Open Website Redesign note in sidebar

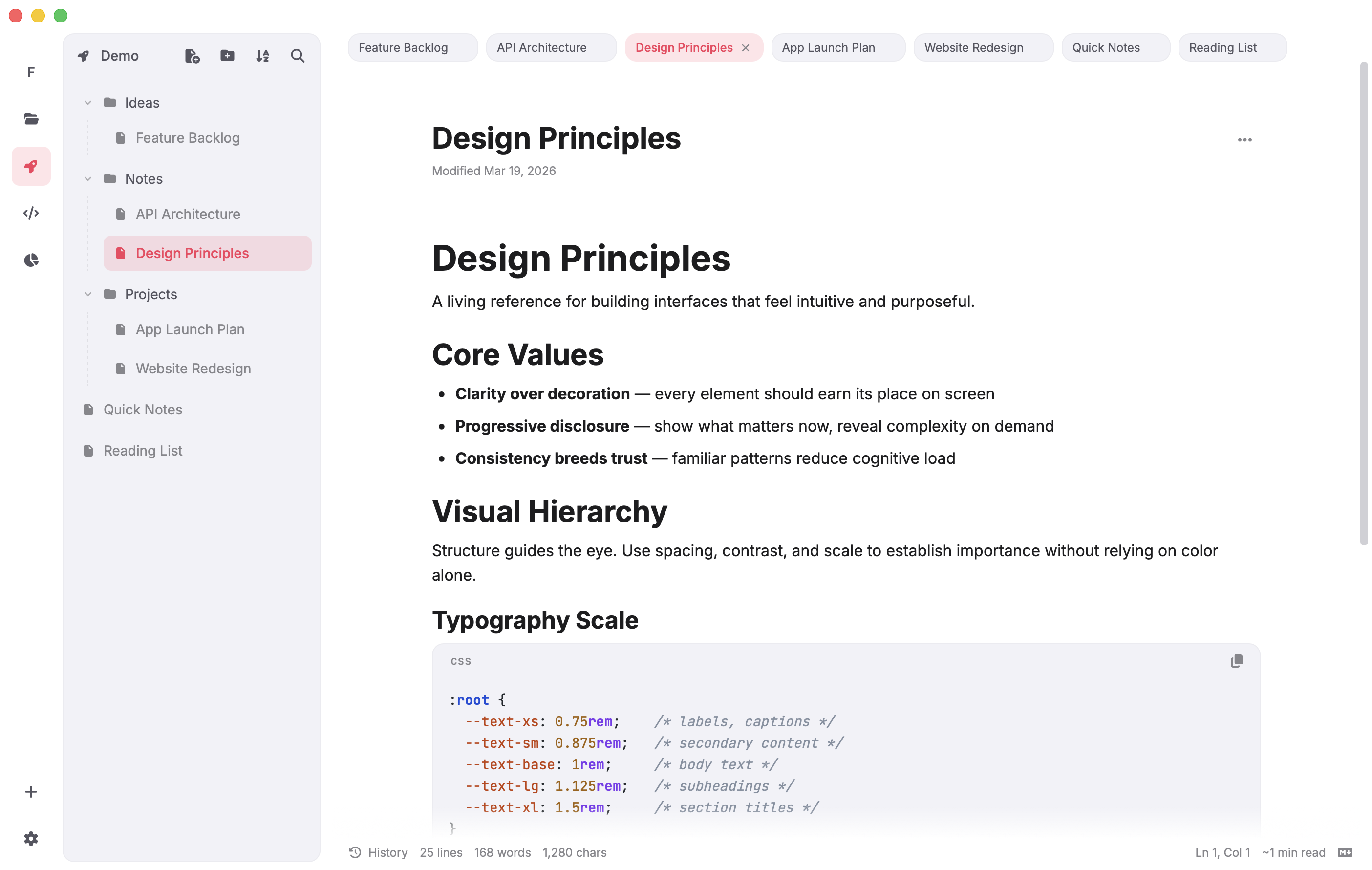point(207,369)
